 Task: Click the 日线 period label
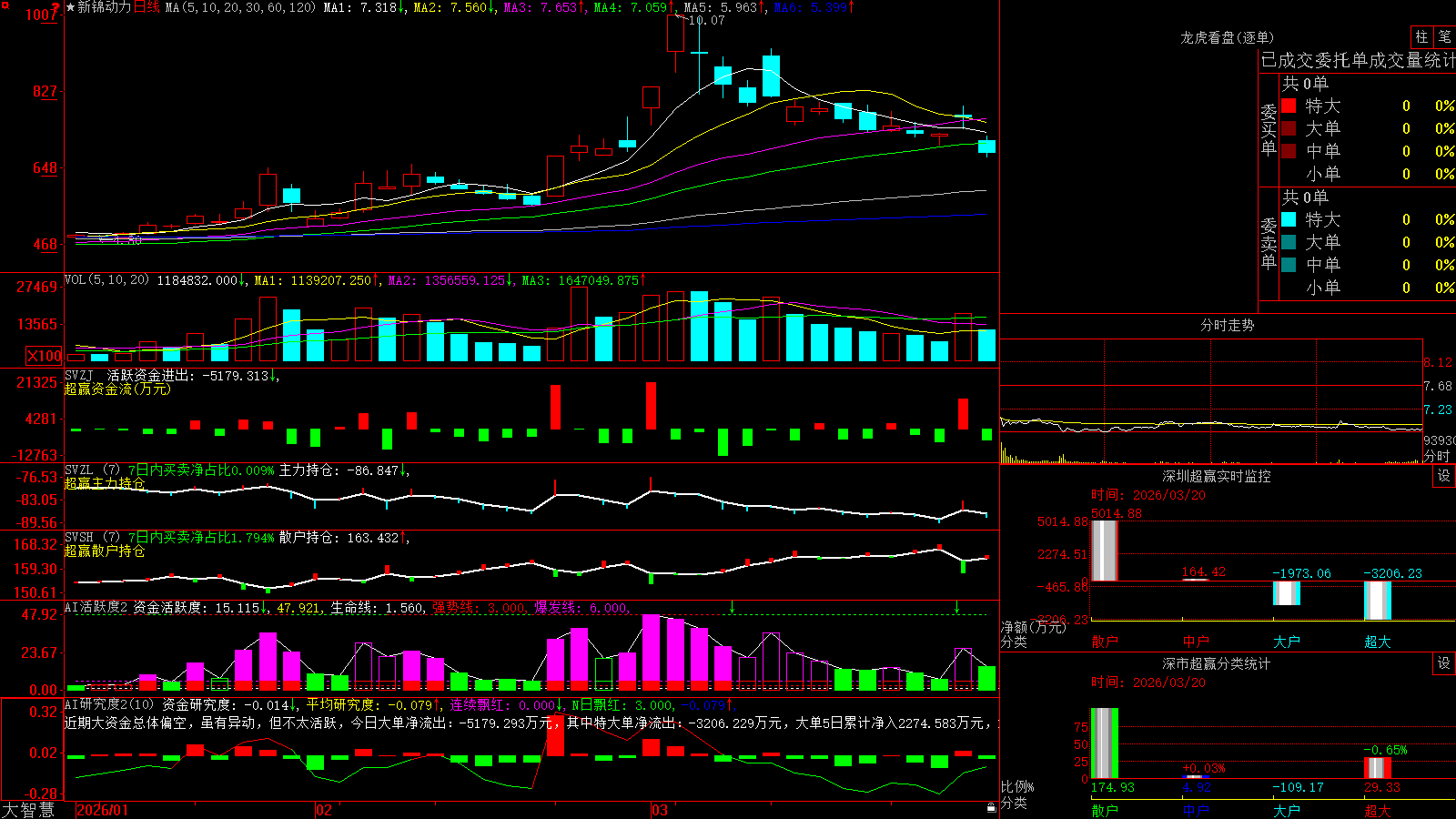(x=147, y=7)
